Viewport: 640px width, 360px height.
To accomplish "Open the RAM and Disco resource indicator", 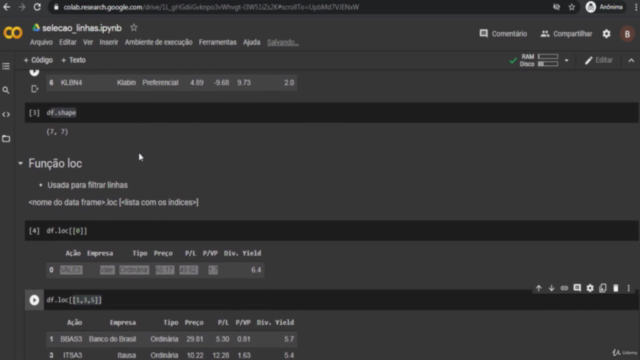I will pyautogui.click(x=539, y=60).
